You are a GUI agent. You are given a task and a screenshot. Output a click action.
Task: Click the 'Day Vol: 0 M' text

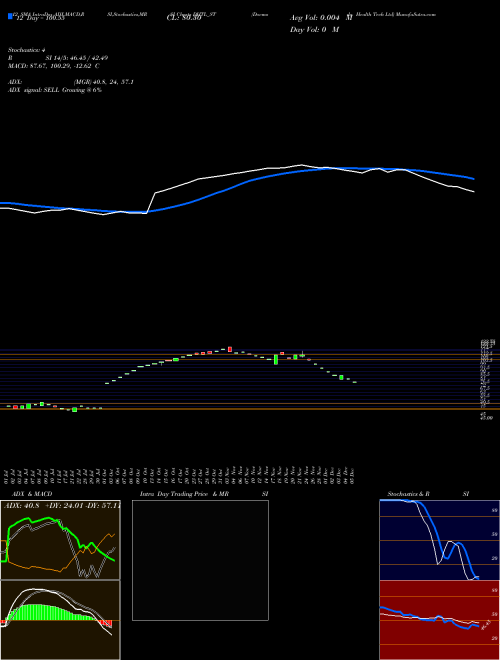[x=314, y=30]
